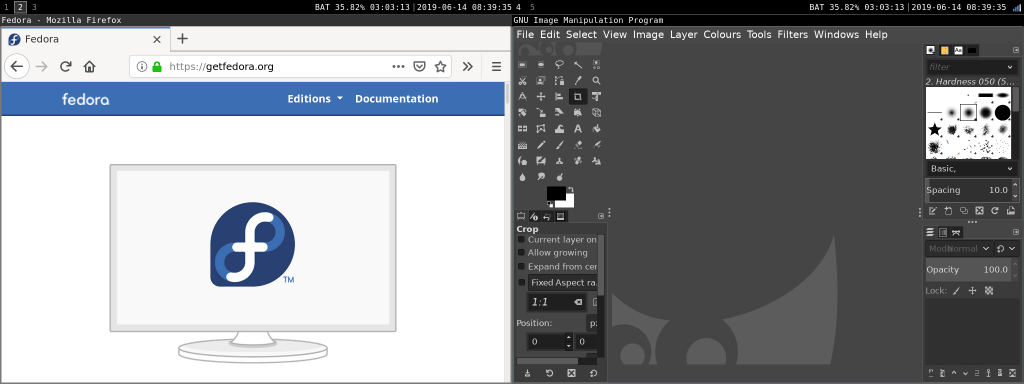This screenshot has width=1024, height=384.
Task: Select the Gradient tool
Action: click(522, 145)
